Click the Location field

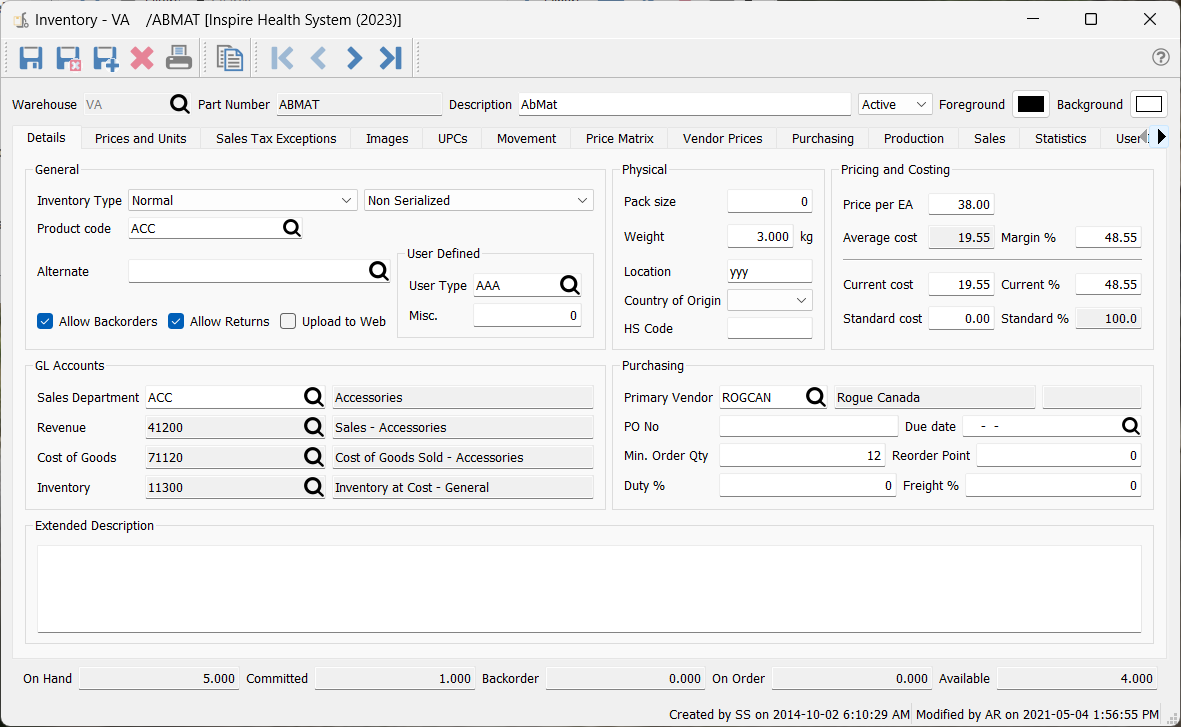pyautogui.click(x=770, y=271)
